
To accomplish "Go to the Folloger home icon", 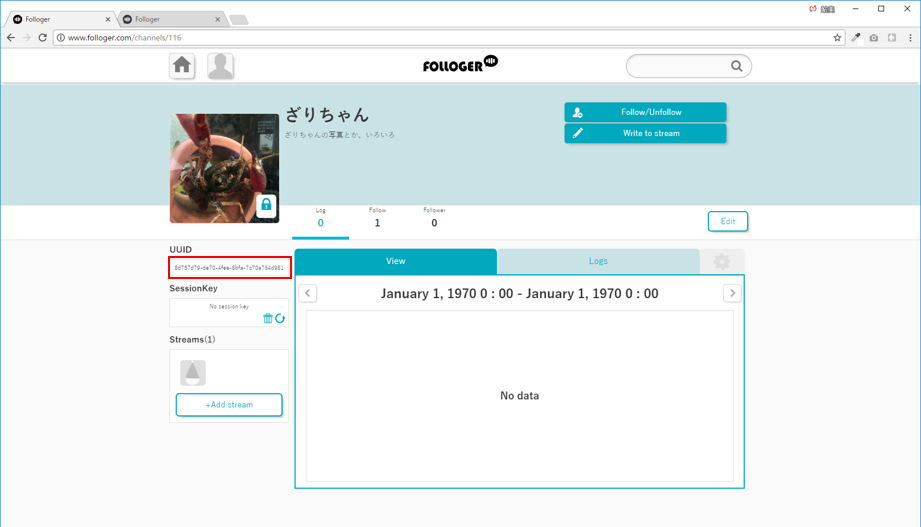I will [x=182, y=66].
